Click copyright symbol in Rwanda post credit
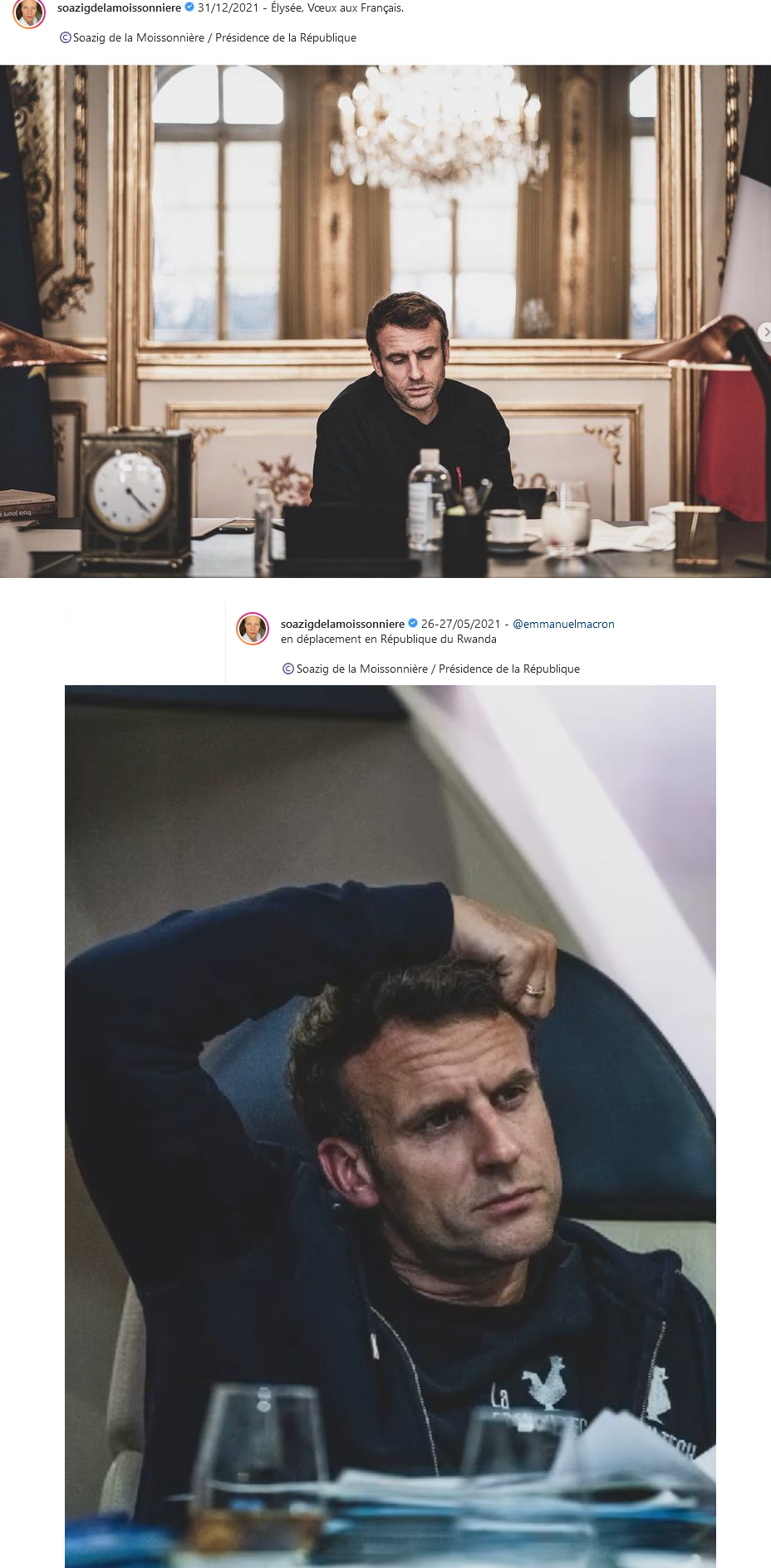Image resolution: width=771 pixels, height=1568 pixels. click(288, 669)
